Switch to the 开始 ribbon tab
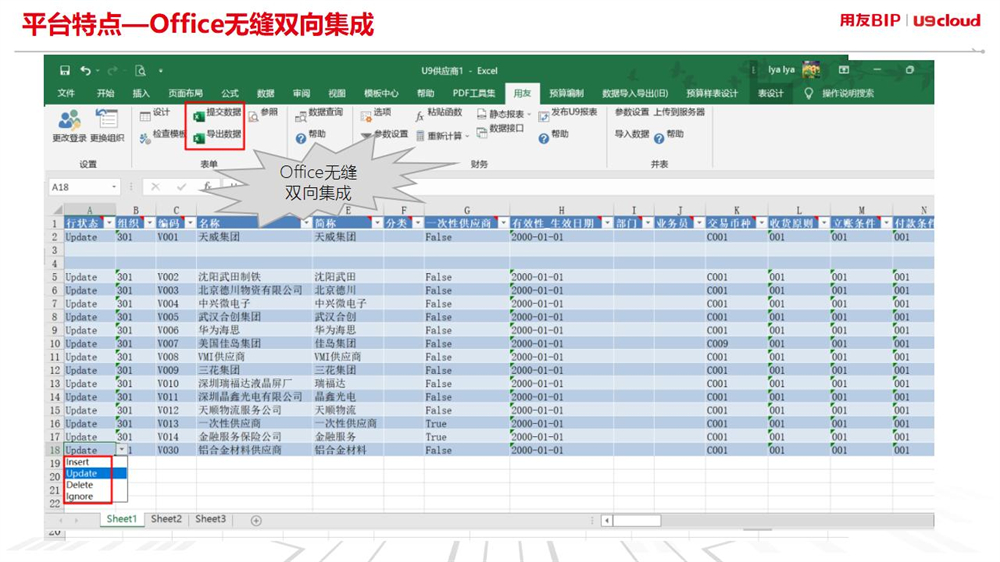 (x=105, y=93)
